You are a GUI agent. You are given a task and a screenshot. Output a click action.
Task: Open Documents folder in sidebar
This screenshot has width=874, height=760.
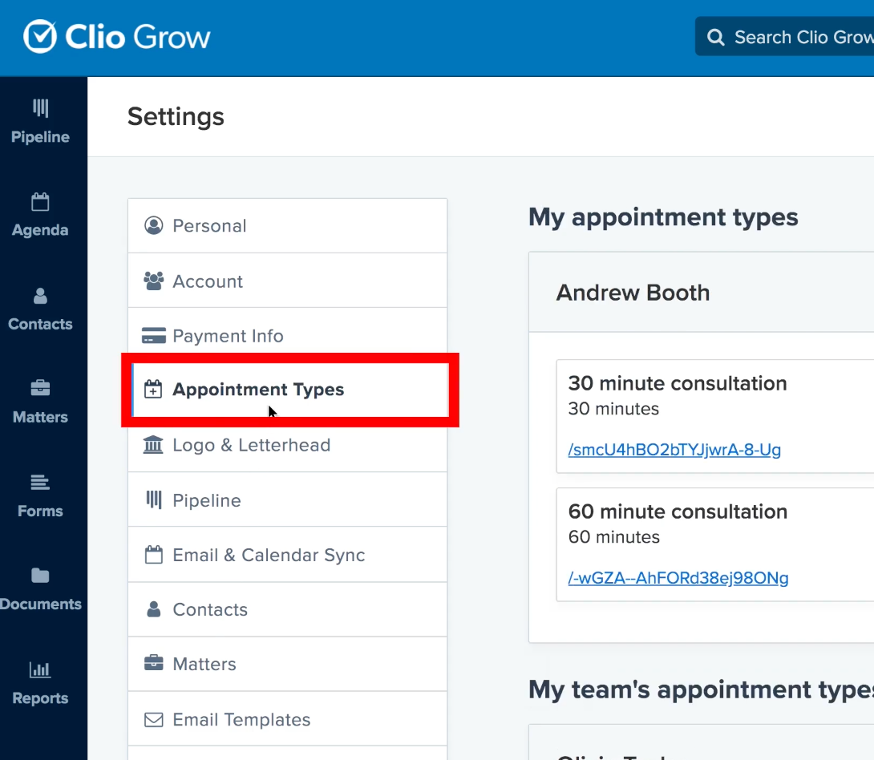coord(40,589)
